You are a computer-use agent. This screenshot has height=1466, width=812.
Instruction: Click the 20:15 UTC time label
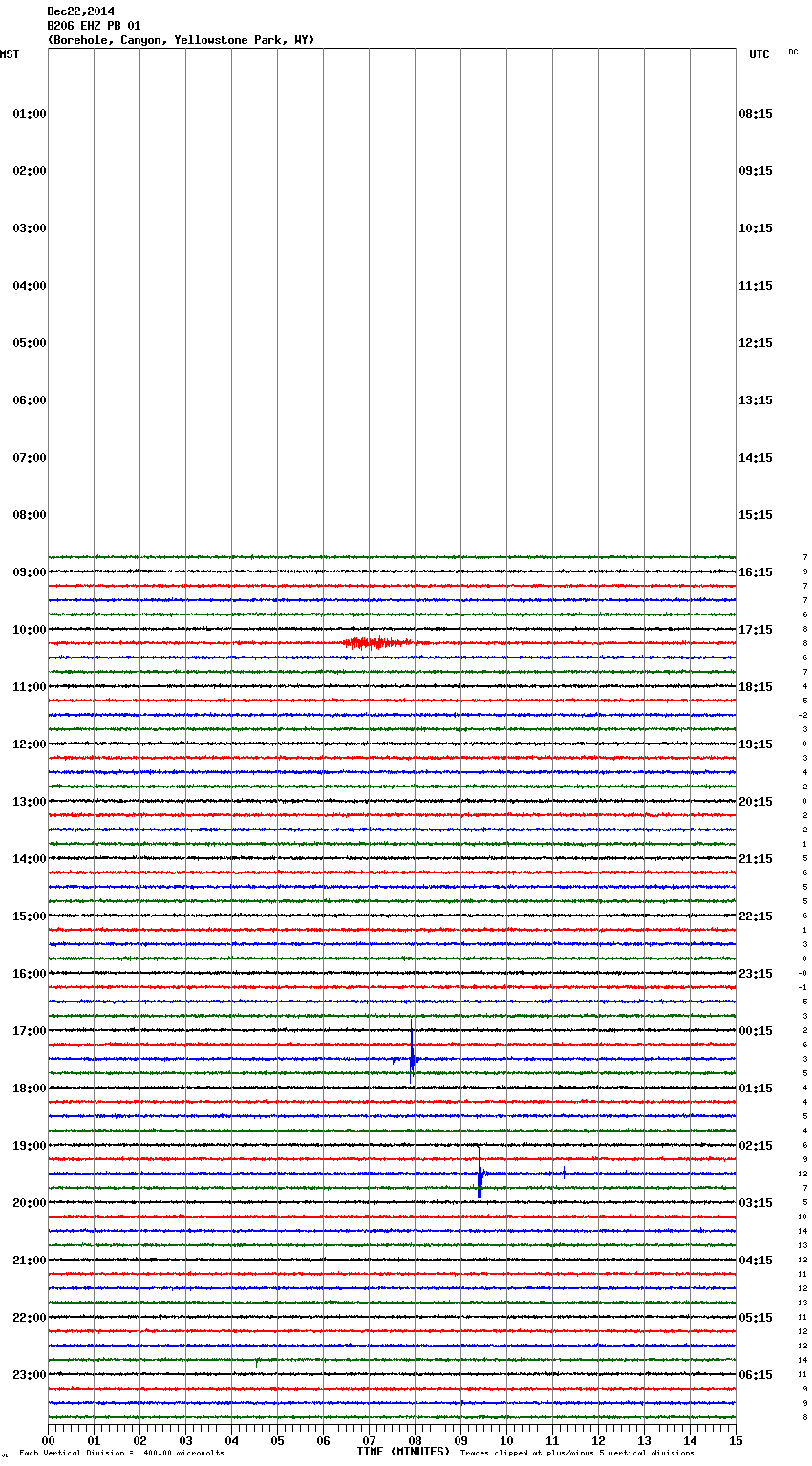point(756,802)
